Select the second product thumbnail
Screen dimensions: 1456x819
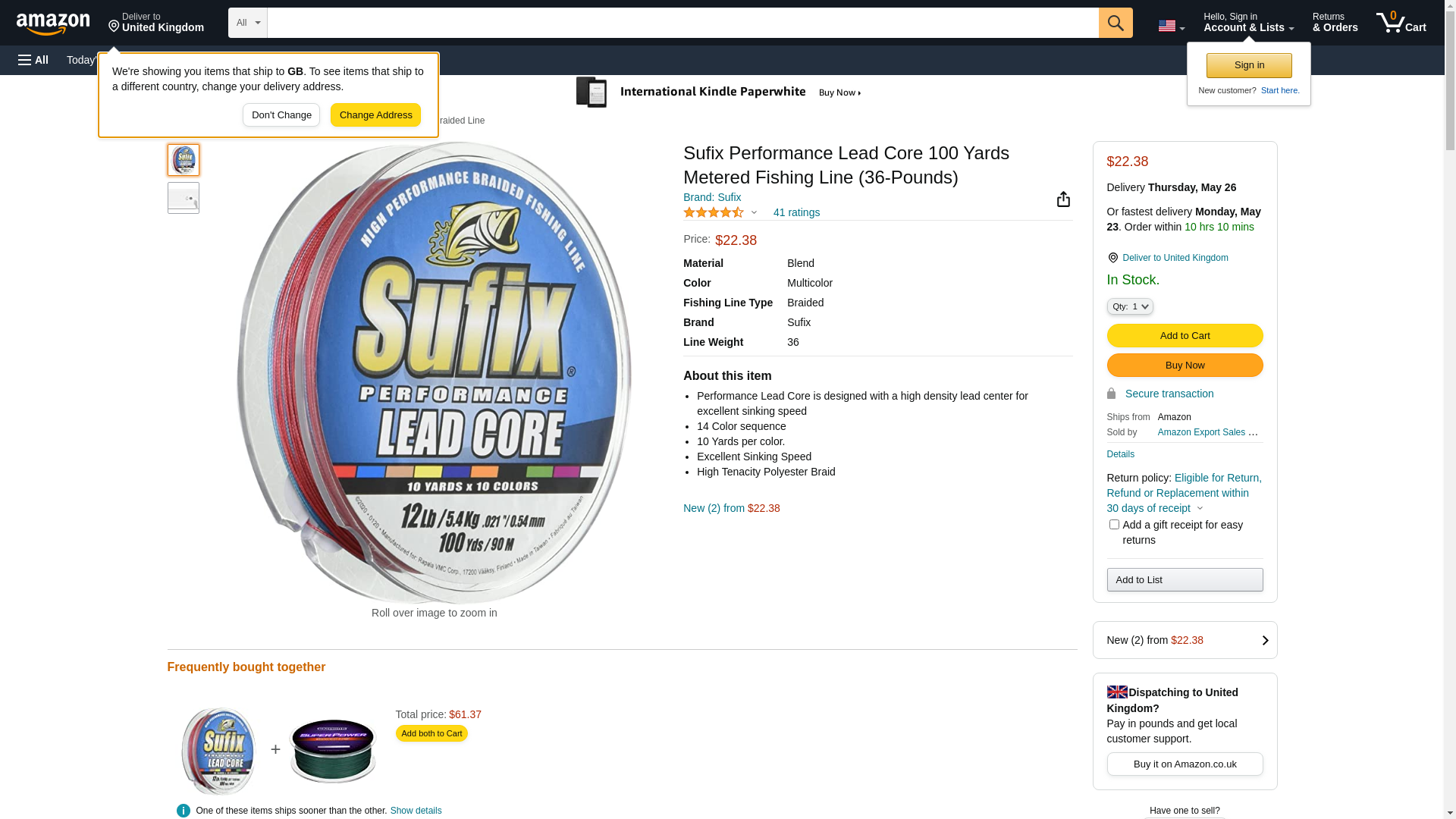[x=184, y=198]
